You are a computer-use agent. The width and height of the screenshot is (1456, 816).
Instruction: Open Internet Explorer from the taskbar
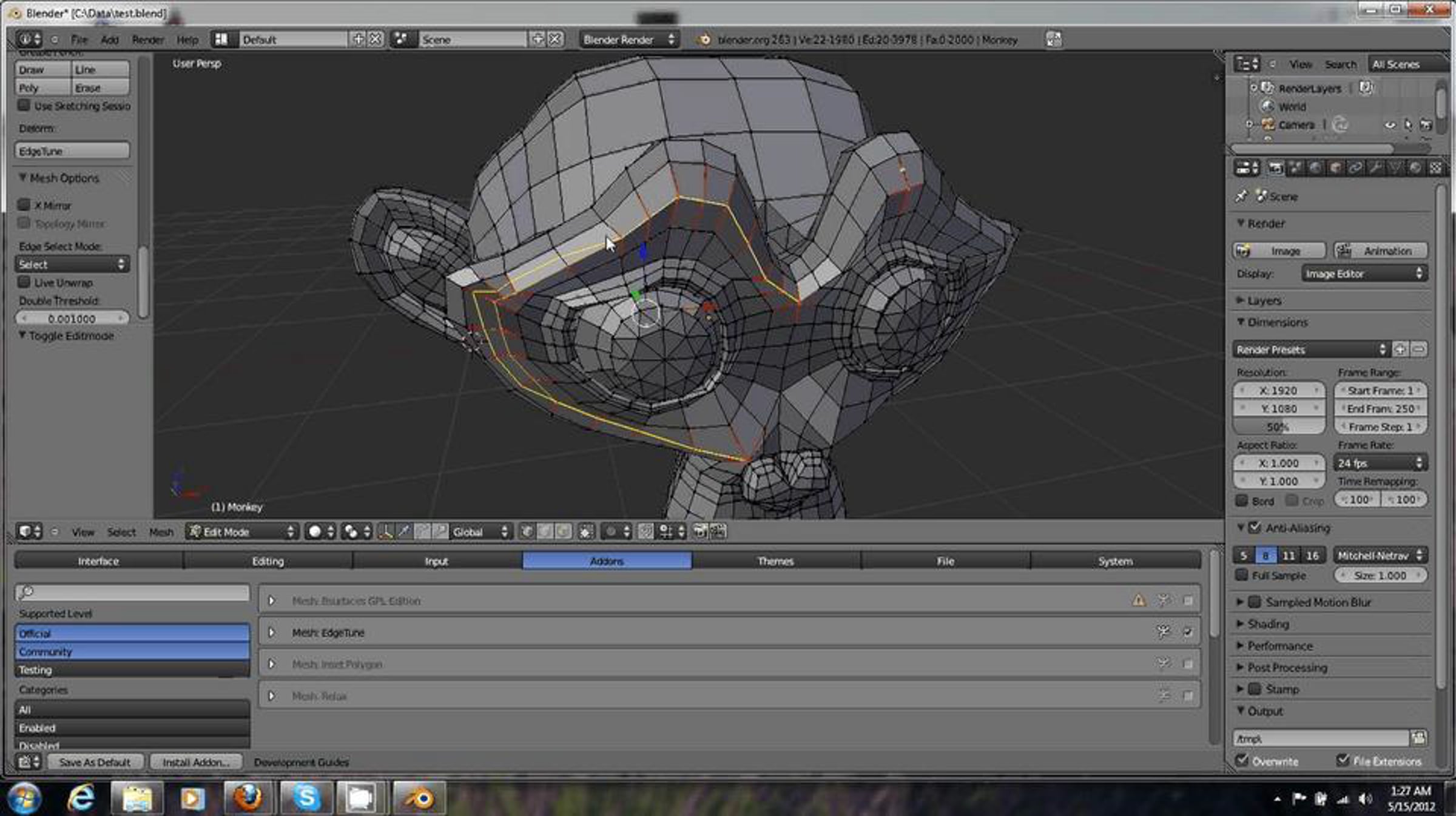[81, 797]
